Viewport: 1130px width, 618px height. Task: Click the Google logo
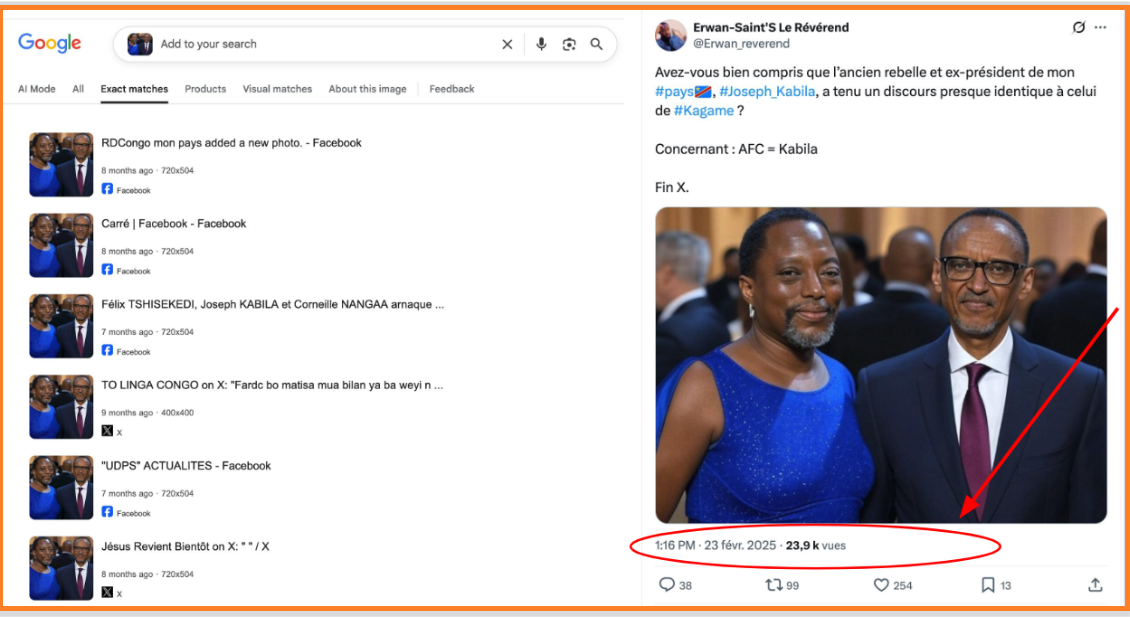pyautogui.click(x=50, y=43)
